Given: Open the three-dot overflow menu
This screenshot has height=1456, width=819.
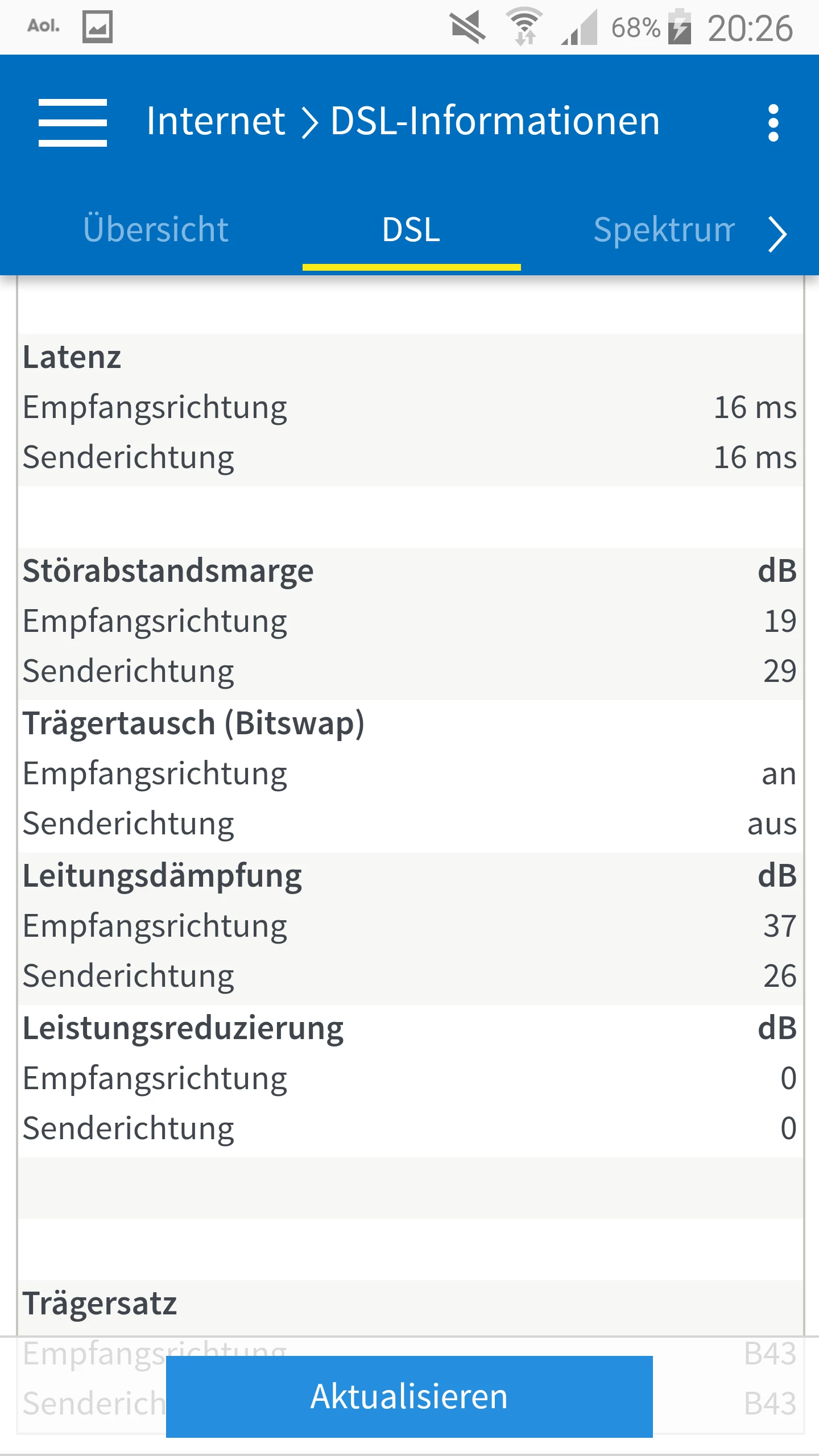Looking at the screenshot, I should (x=772, y=122).
